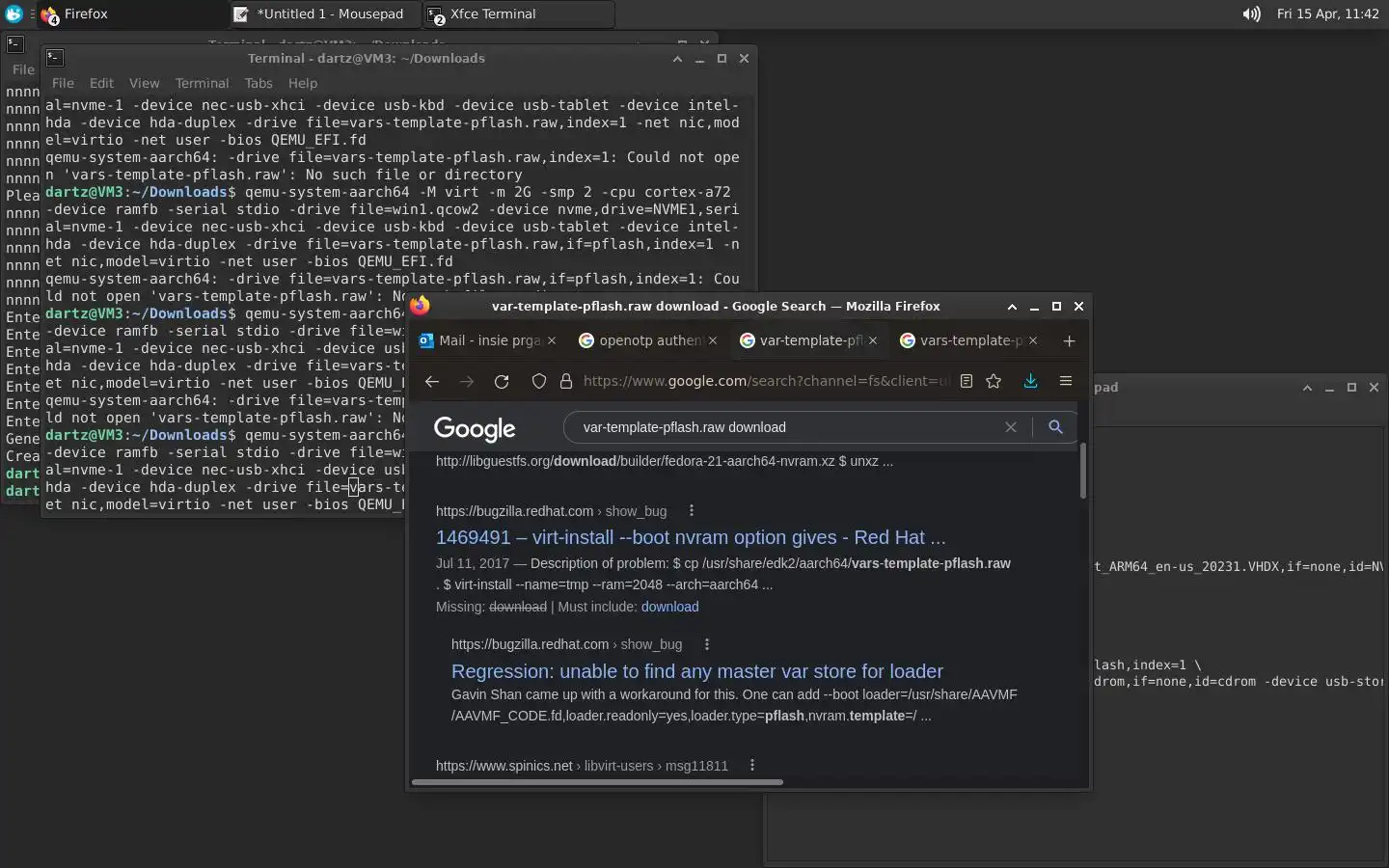Click the Xfce applications menu icon
The image size is (1389, 868).
(x=14, y=14)
